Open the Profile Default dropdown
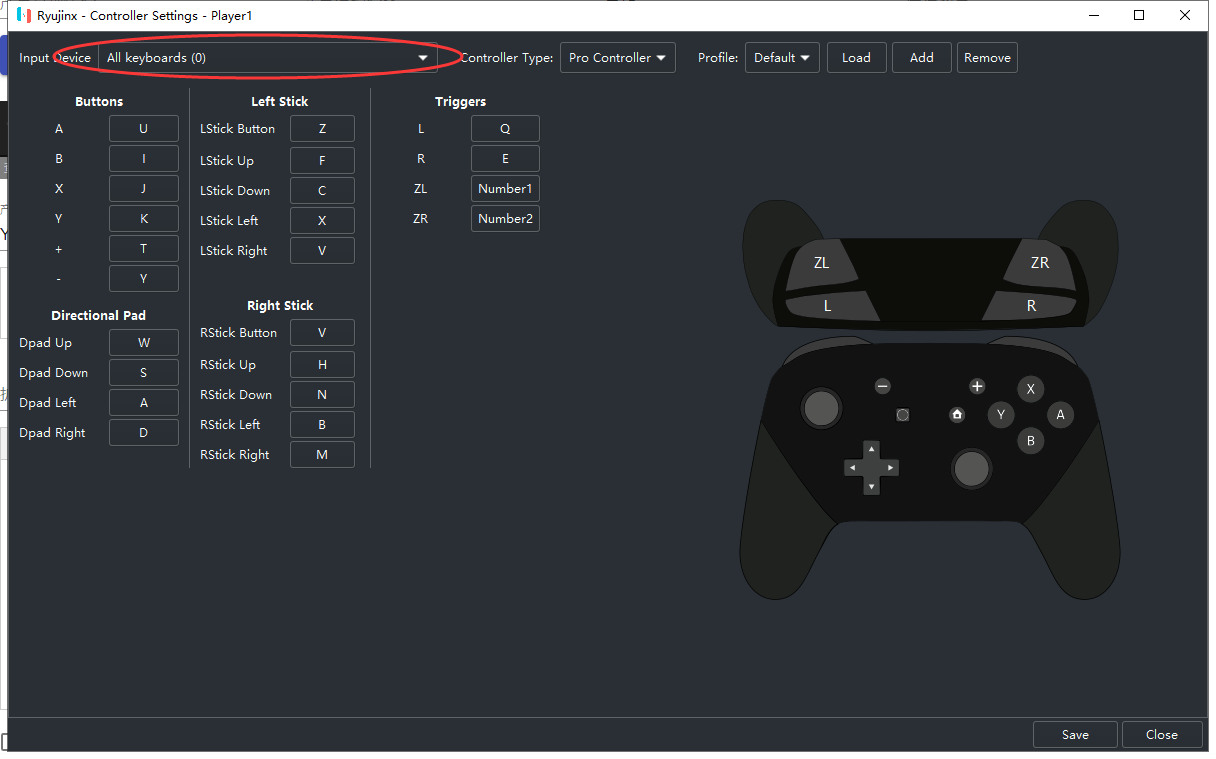1216x759 pixels. (781, 58)
